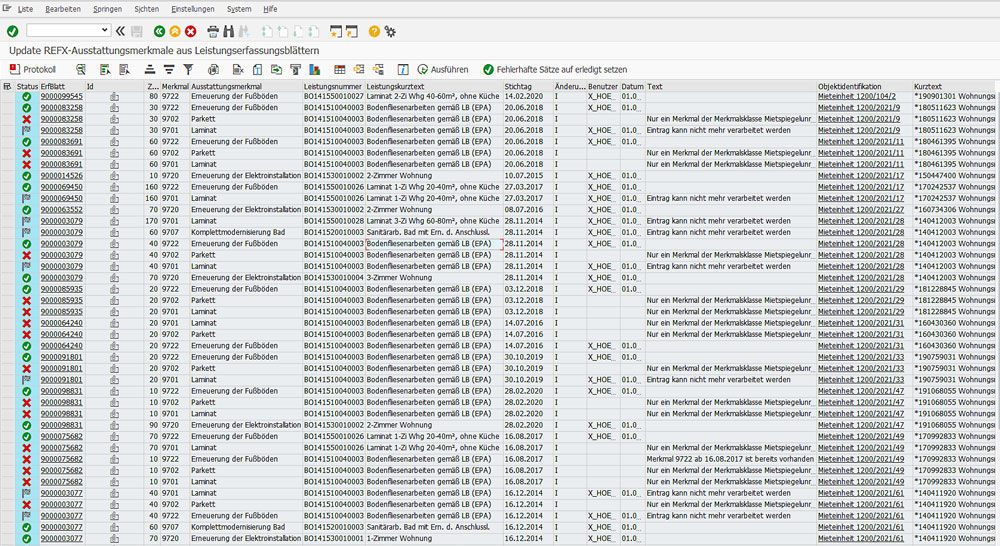The width and height of the screenshot is (1000, 546).
Task: Click the green Back navigation icon
Action: (159, 32)
